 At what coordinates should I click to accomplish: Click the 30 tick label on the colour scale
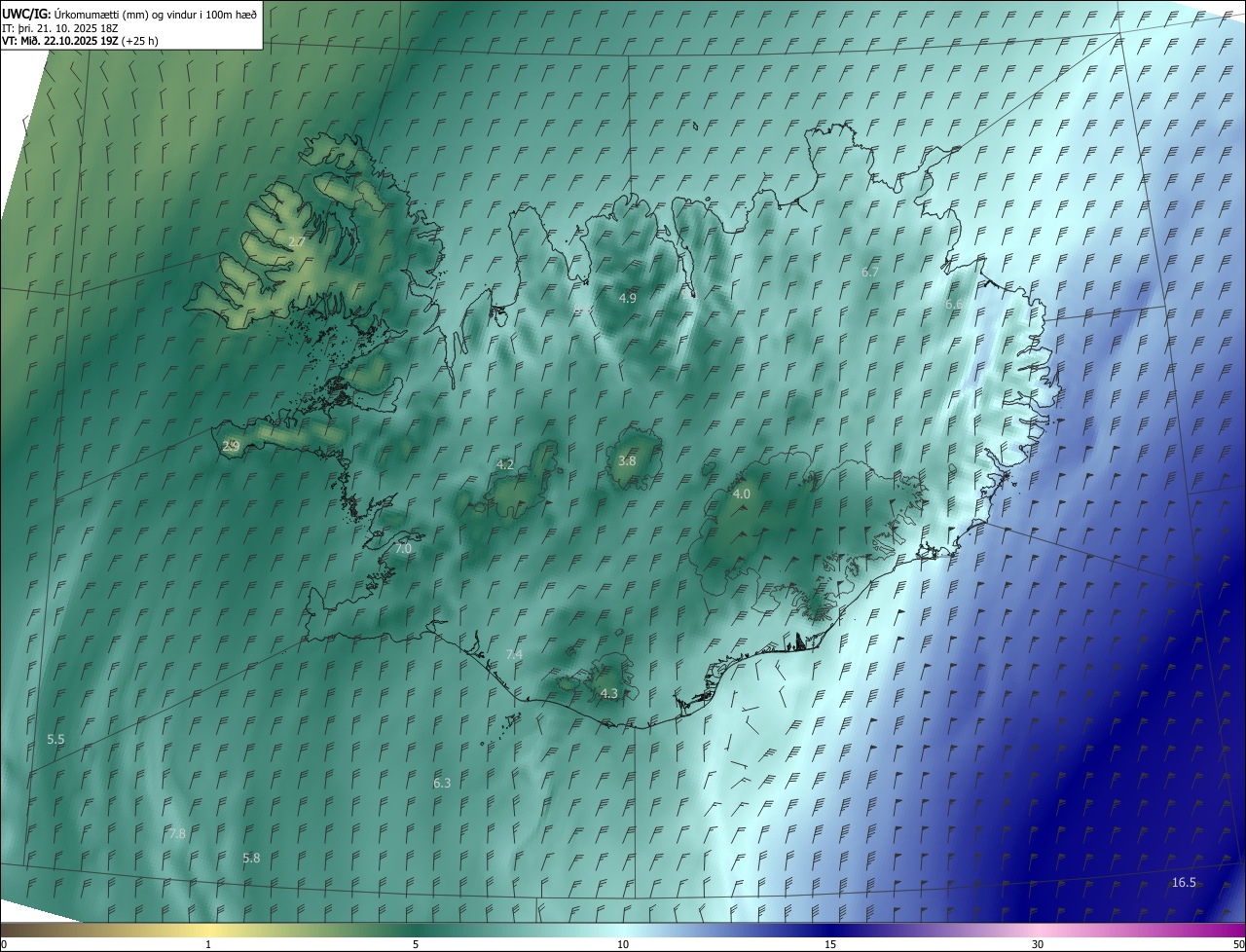pos(1038,944)
